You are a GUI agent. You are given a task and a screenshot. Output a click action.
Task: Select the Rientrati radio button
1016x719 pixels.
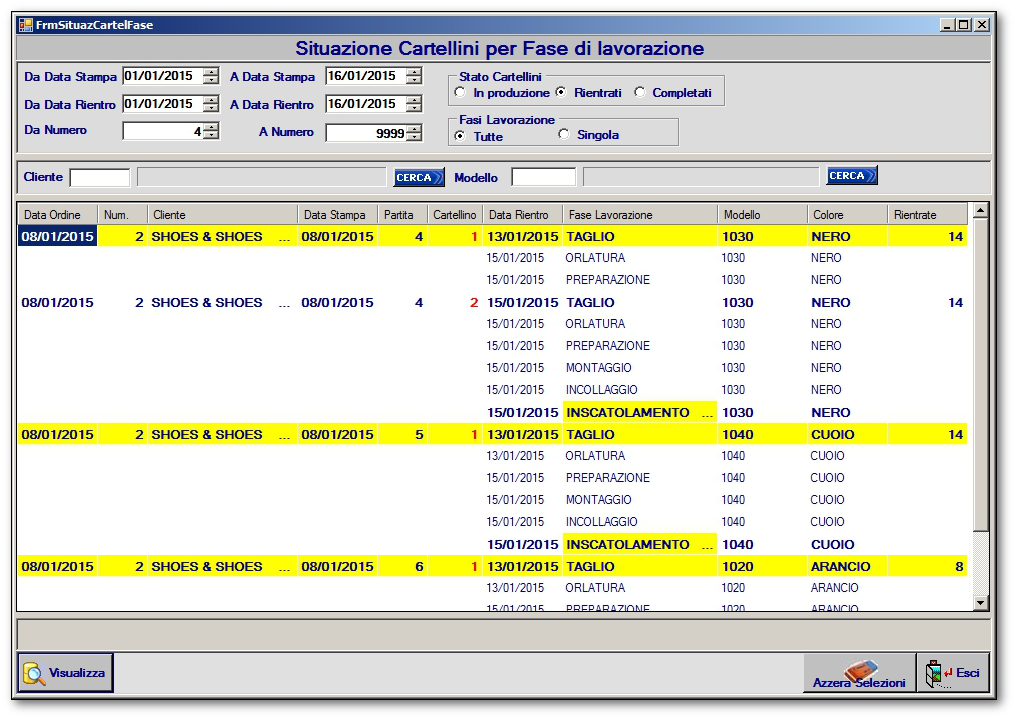click(x=561, y=93)
